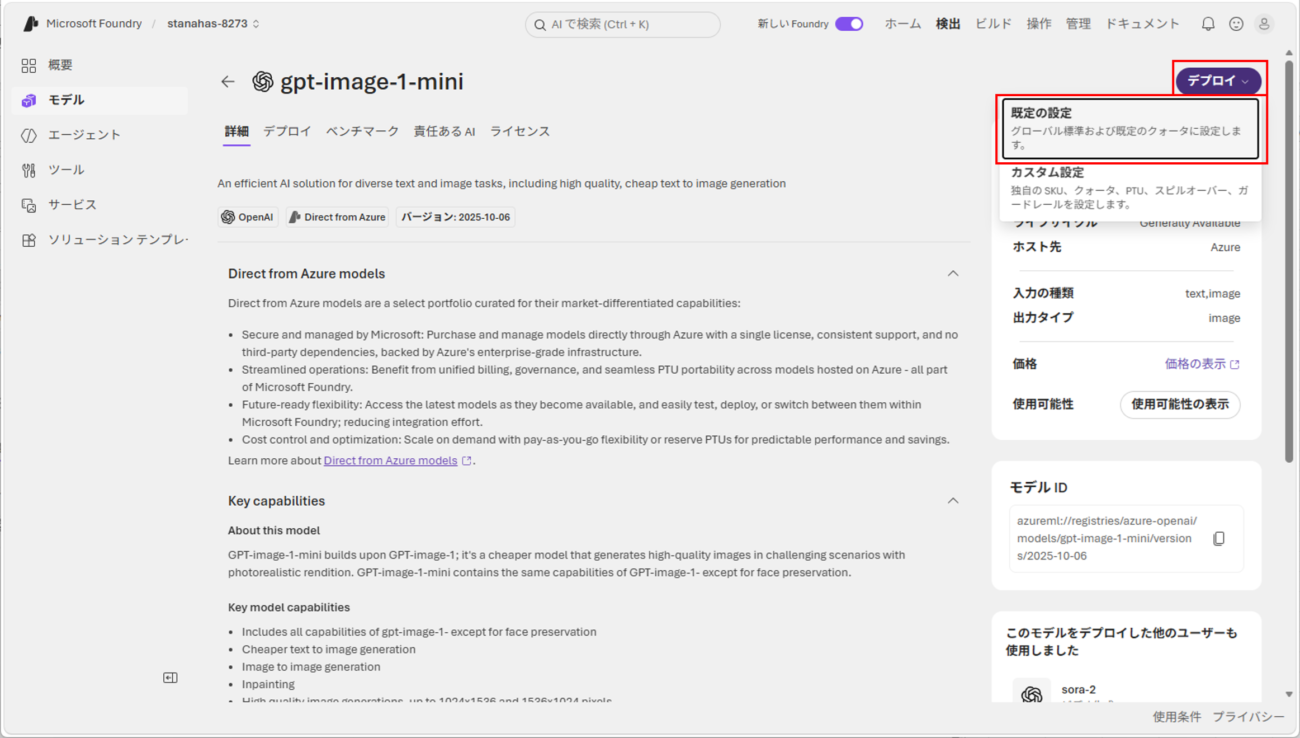
Task: Click the ソリューション テンプレート sidebar icon
Action: [29, 240]
